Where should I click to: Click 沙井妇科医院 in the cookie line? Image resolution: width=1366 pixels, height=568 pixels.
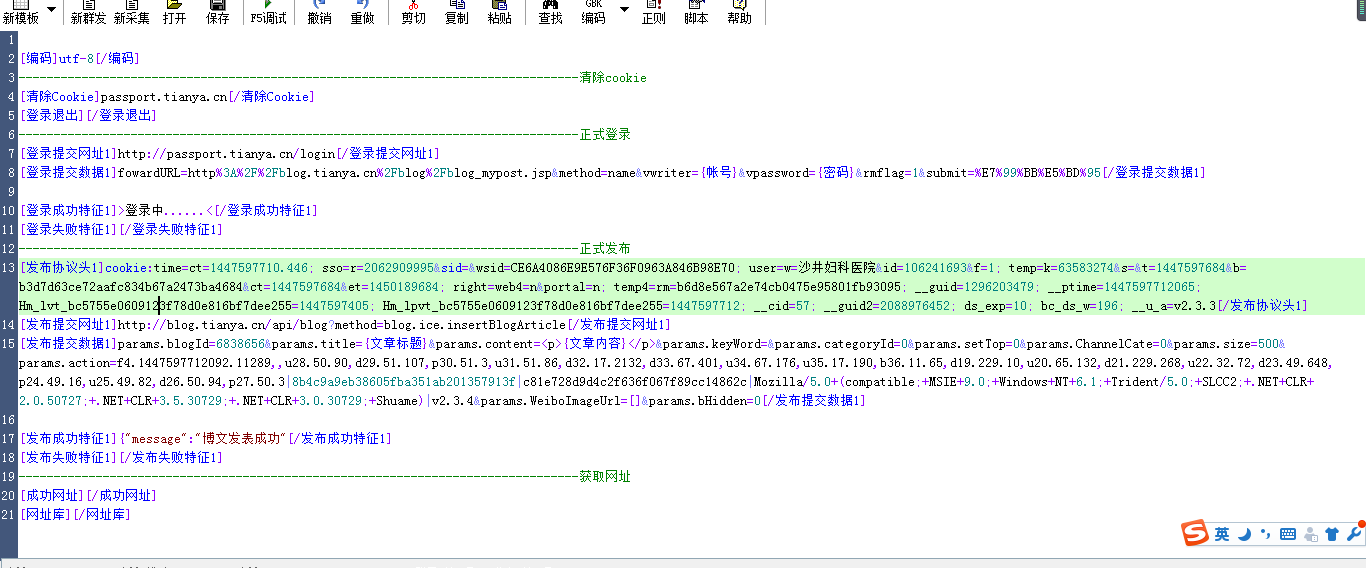point(836,268)
